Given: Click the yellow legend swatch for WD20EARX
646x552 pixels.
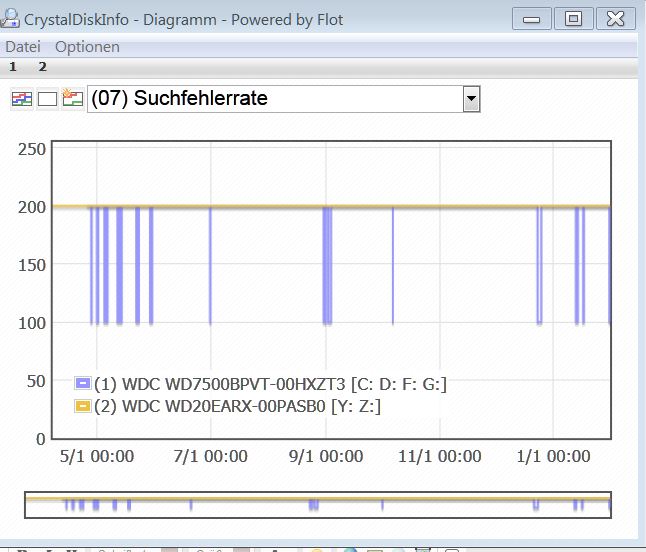Looking at the screenshot, I should point(82,406).
